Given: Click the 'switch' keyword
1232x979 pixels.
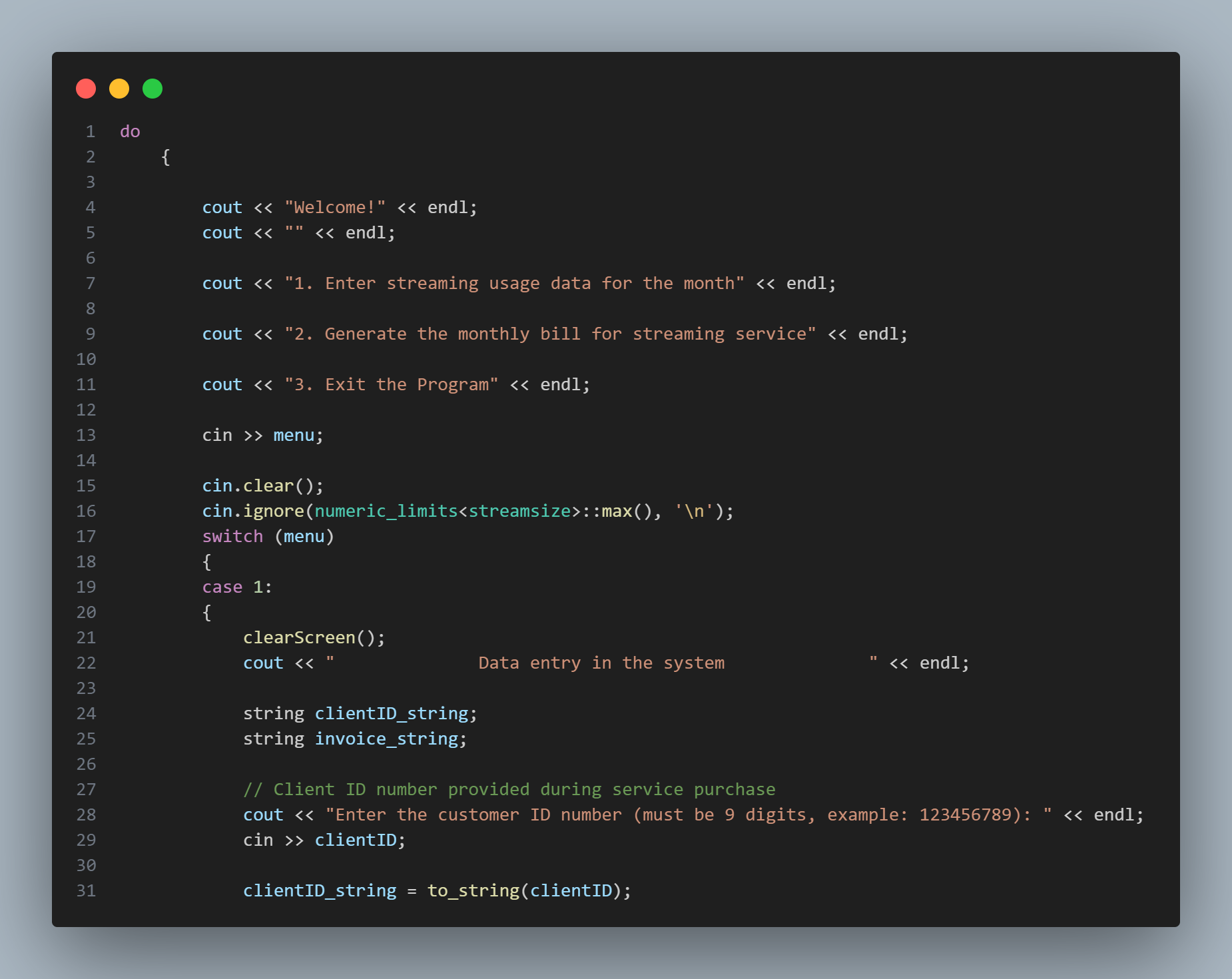Looking at the screenshot, I should [232, 537].
